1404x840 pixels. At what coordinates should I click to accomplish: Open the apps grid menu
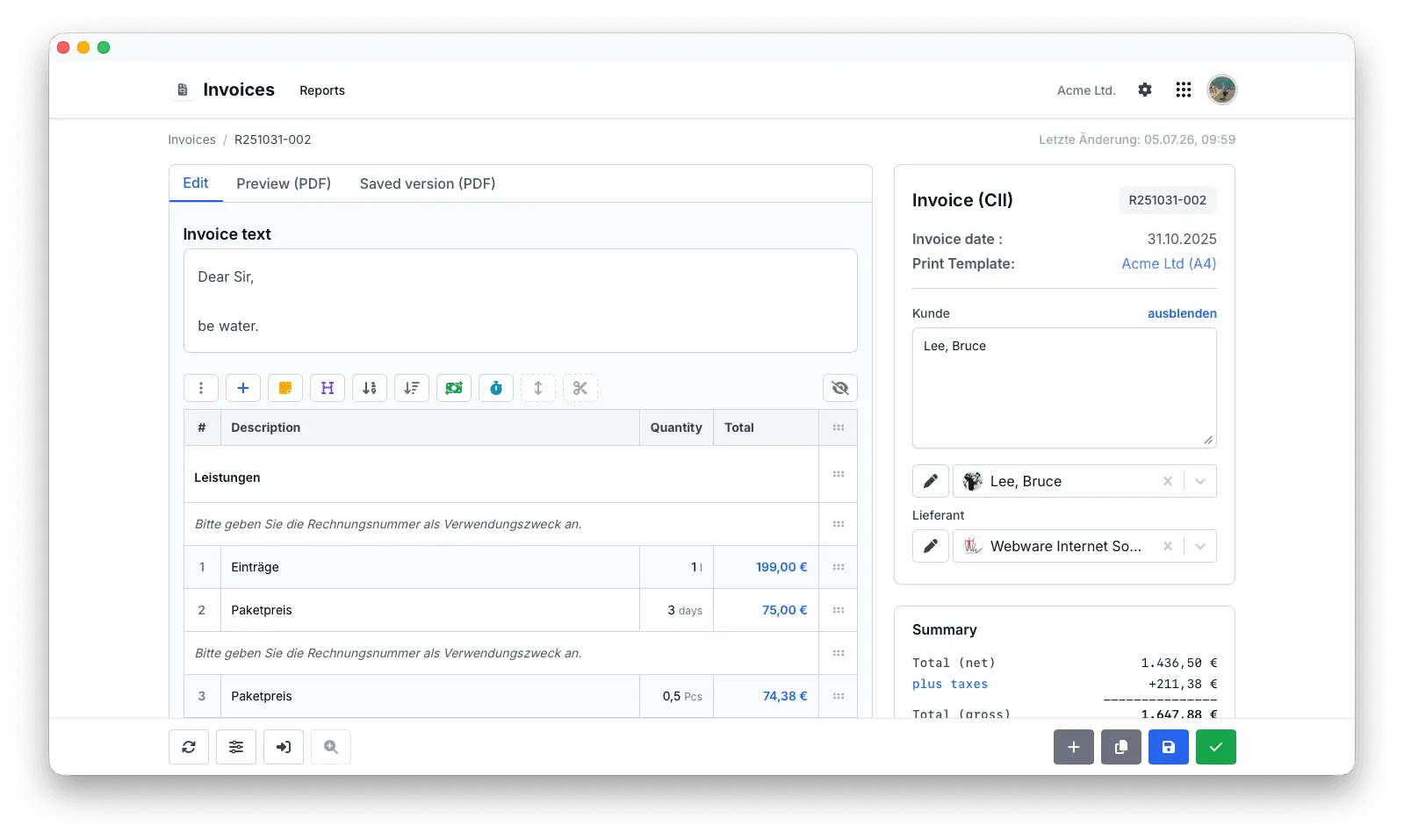pyautogui.click(x=1184, y=90)
